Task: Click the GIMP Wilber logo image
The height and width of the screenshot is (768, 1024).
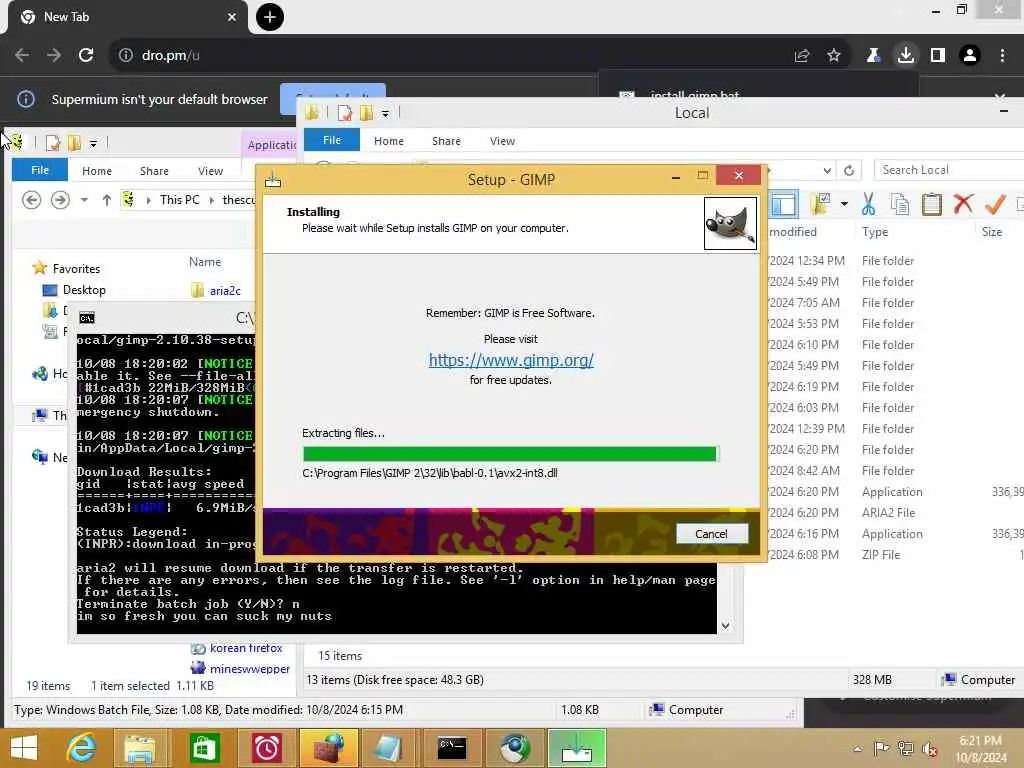Action: click(x=730, y=223)
